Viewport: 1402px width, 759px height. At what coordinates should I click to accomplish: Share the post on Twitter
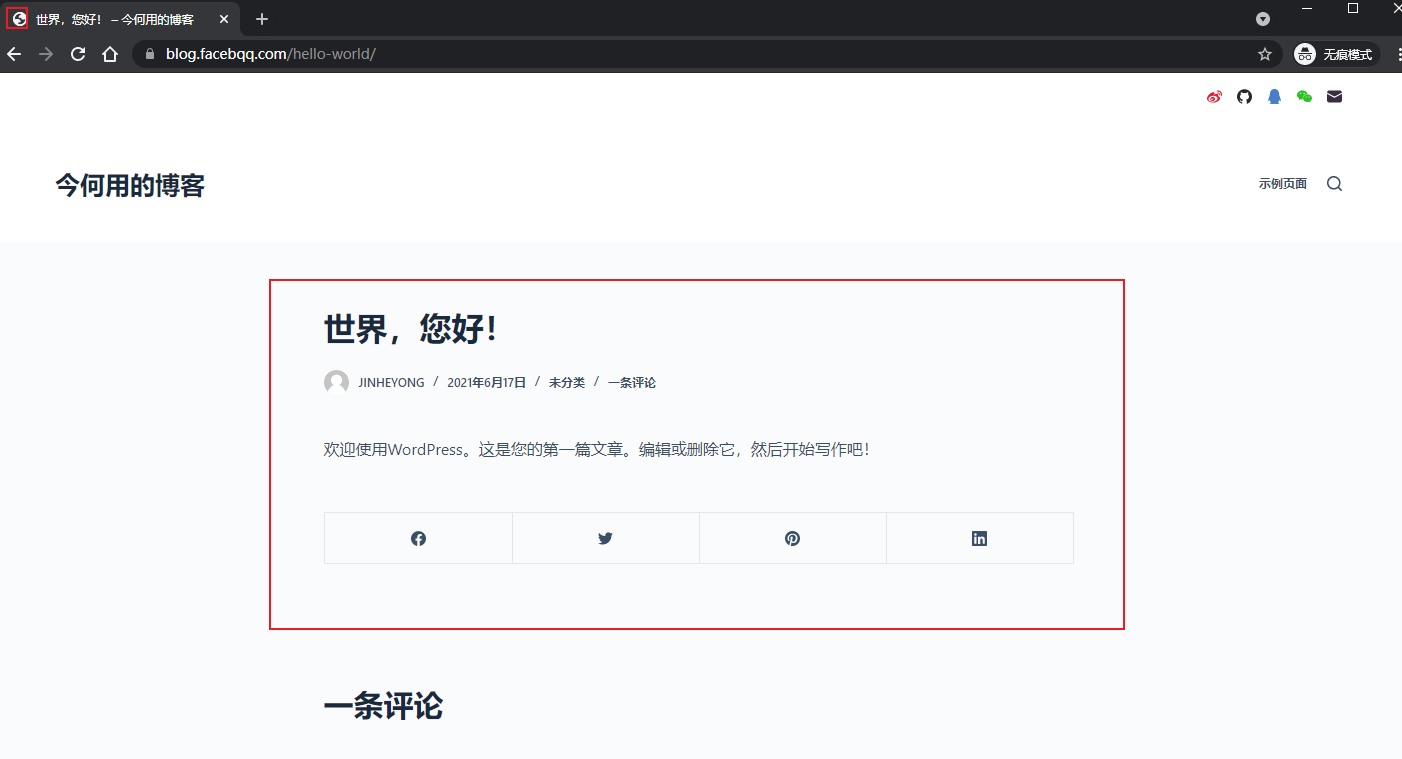coord(605,538)
